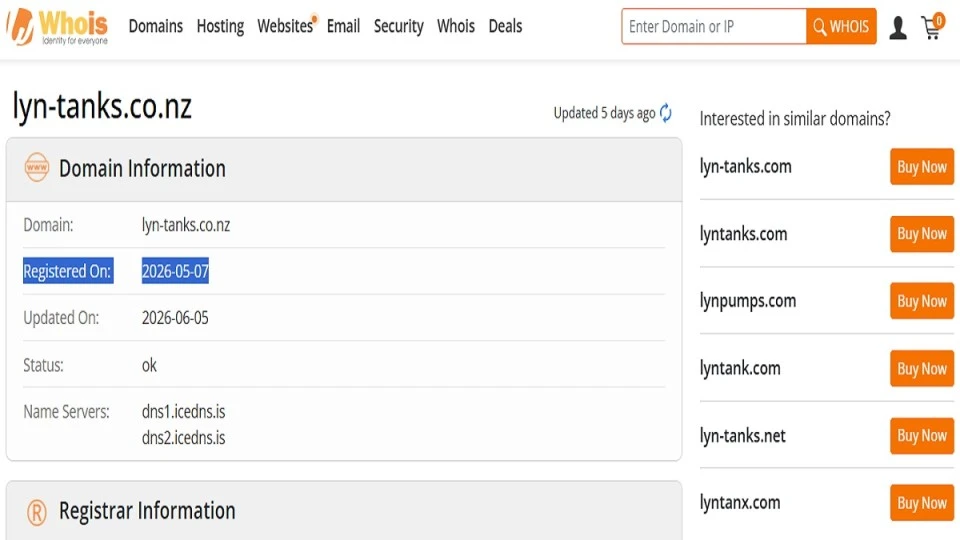Open the Deals menu item
This screenshot has width=960, height=540.
pyautogui.click(x=505, y=26)
